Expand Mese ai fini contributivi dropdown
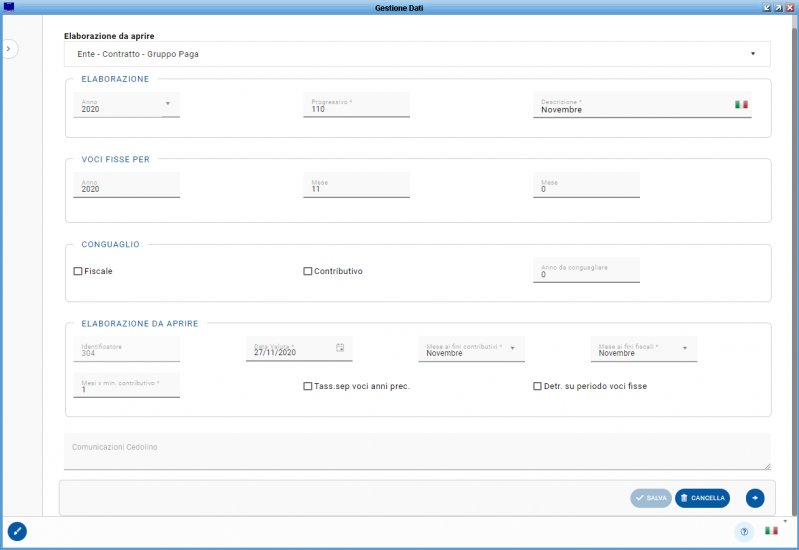 [x=512, y=348]
